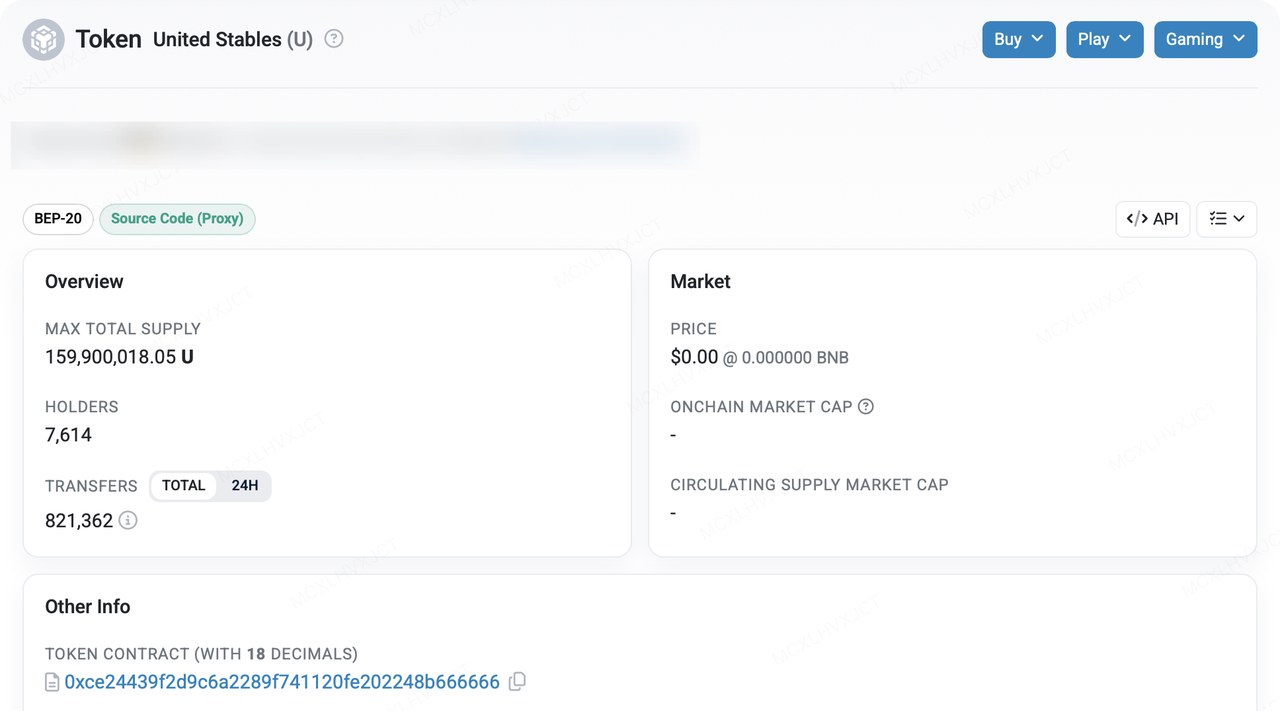Click the Onchain Market Cap help icon

[x=866, y=407]
